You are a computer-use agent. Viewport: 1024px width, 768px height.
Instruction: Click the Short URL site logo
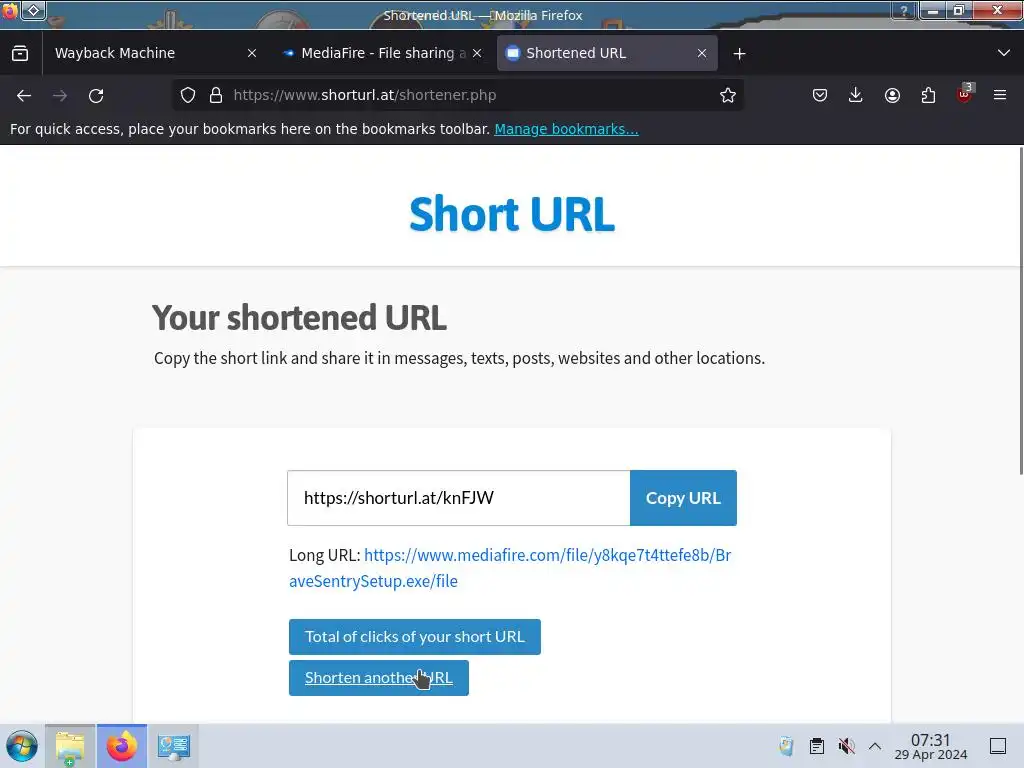pyautogui.click(x=511, y=214)
